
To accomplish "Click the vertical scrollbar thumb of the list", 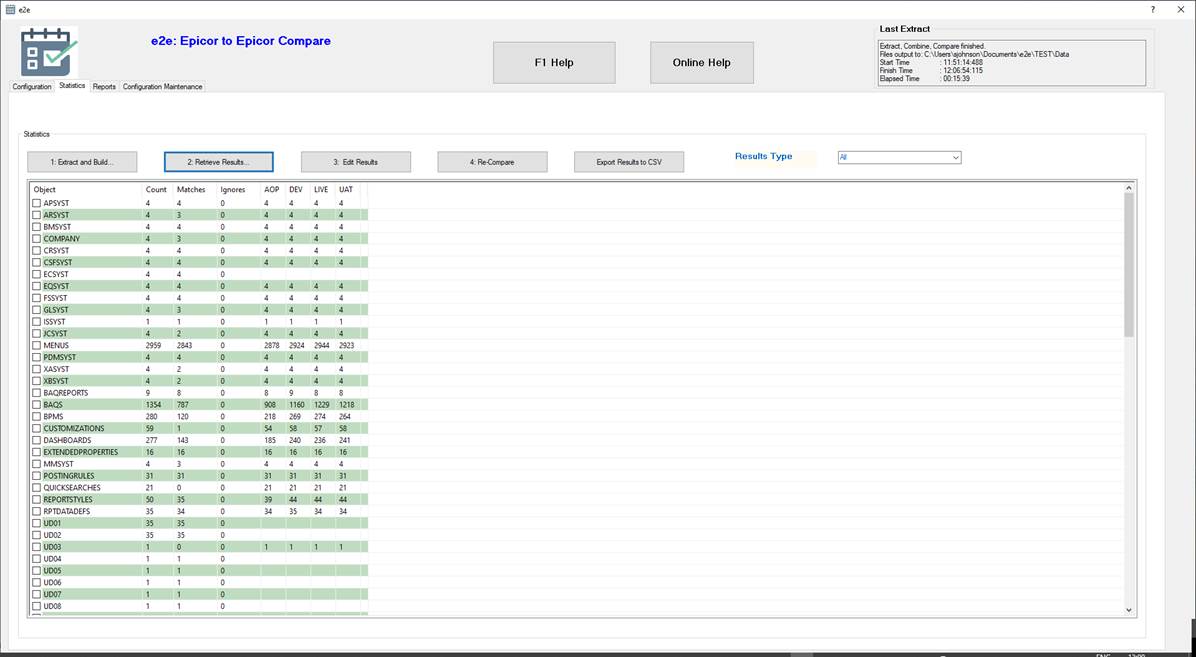I will pos(1129,264).
